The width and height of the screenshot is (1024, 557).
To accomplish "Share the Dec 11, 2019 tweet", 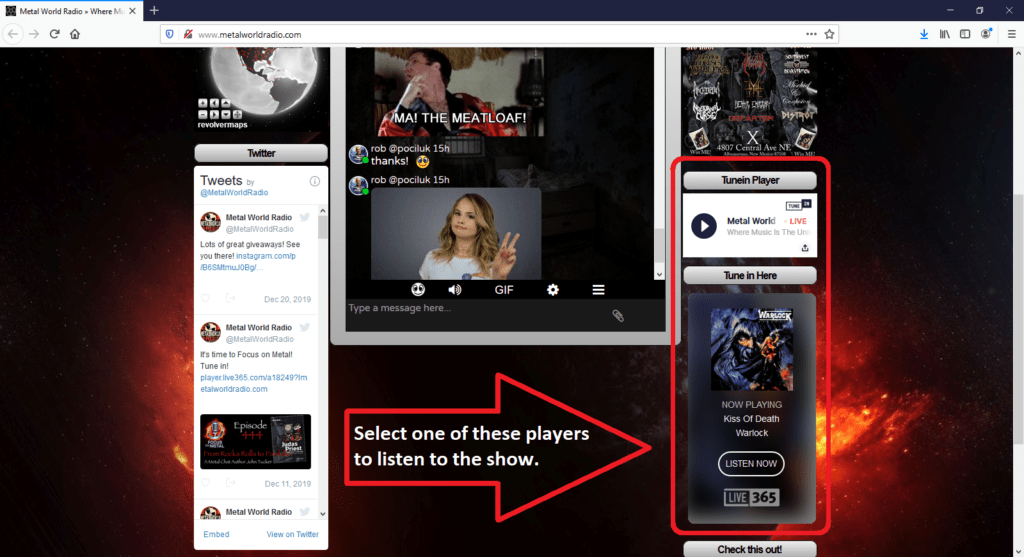I will tap(230, 483).
